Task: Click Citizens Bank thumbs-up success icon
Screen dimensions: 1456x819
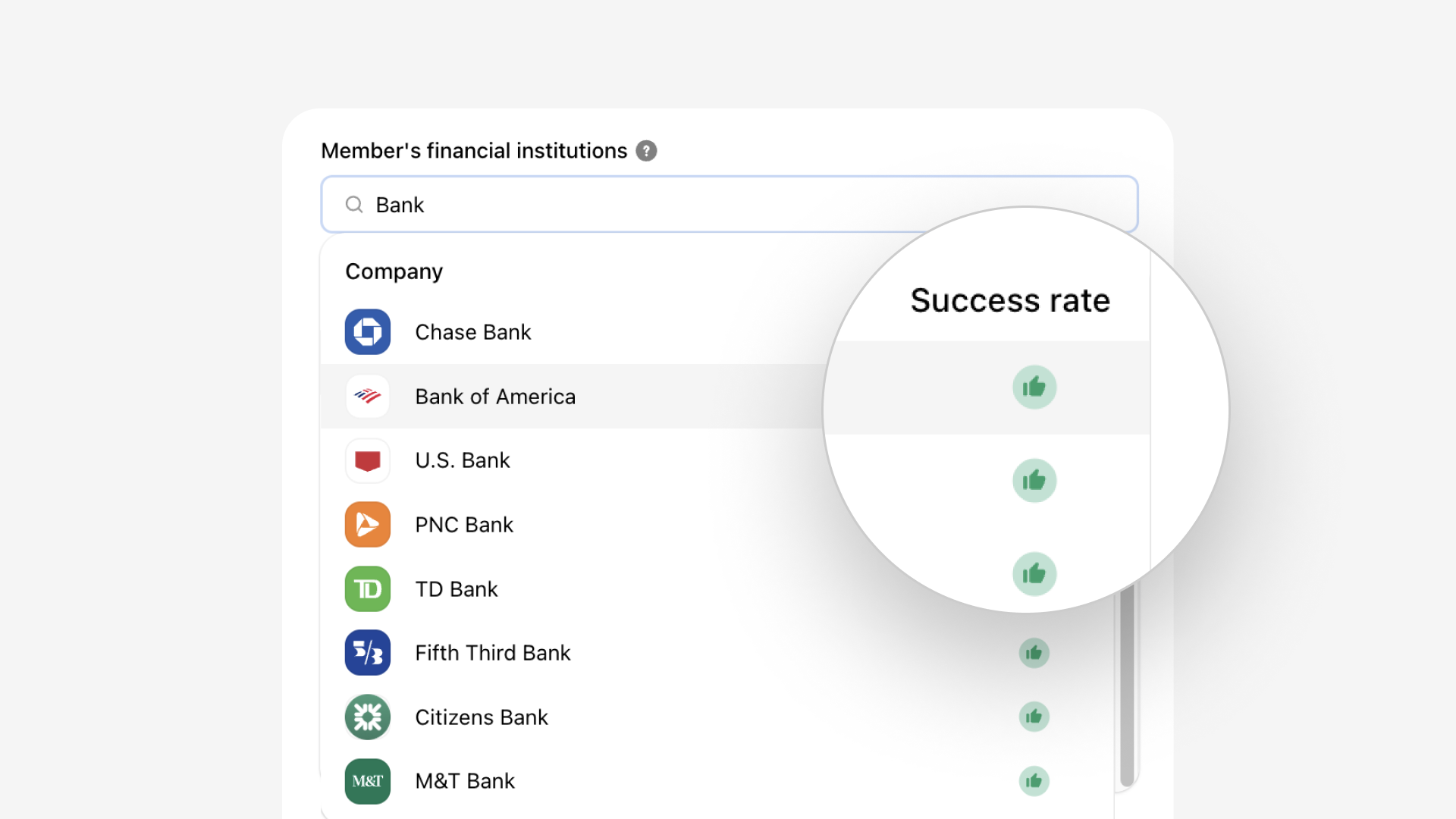Action: pyautogui.click(x=1034, y=717)
